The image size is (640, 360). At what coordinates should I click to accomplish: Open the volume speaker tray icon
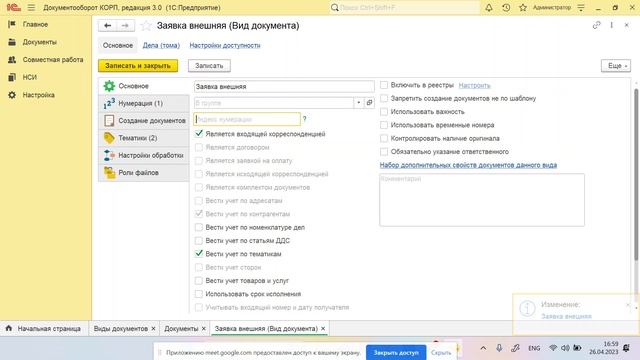565,348
